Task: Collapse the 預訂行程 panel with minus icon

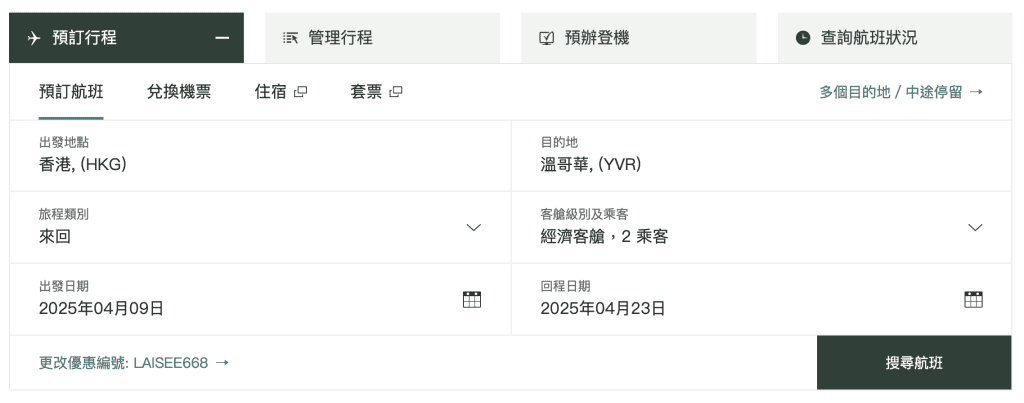Action: [222, 38]
